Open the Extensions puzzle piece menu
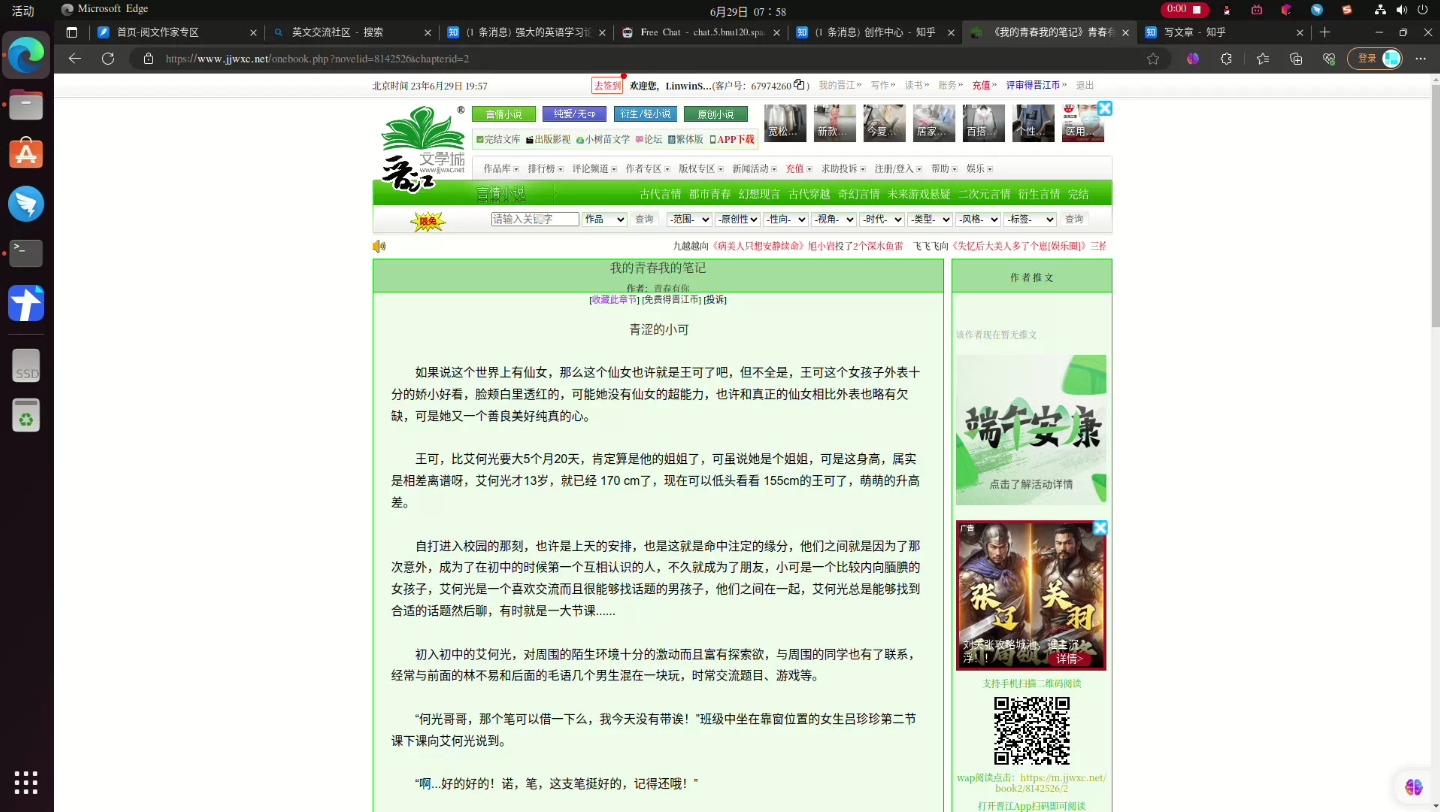 1227,58
